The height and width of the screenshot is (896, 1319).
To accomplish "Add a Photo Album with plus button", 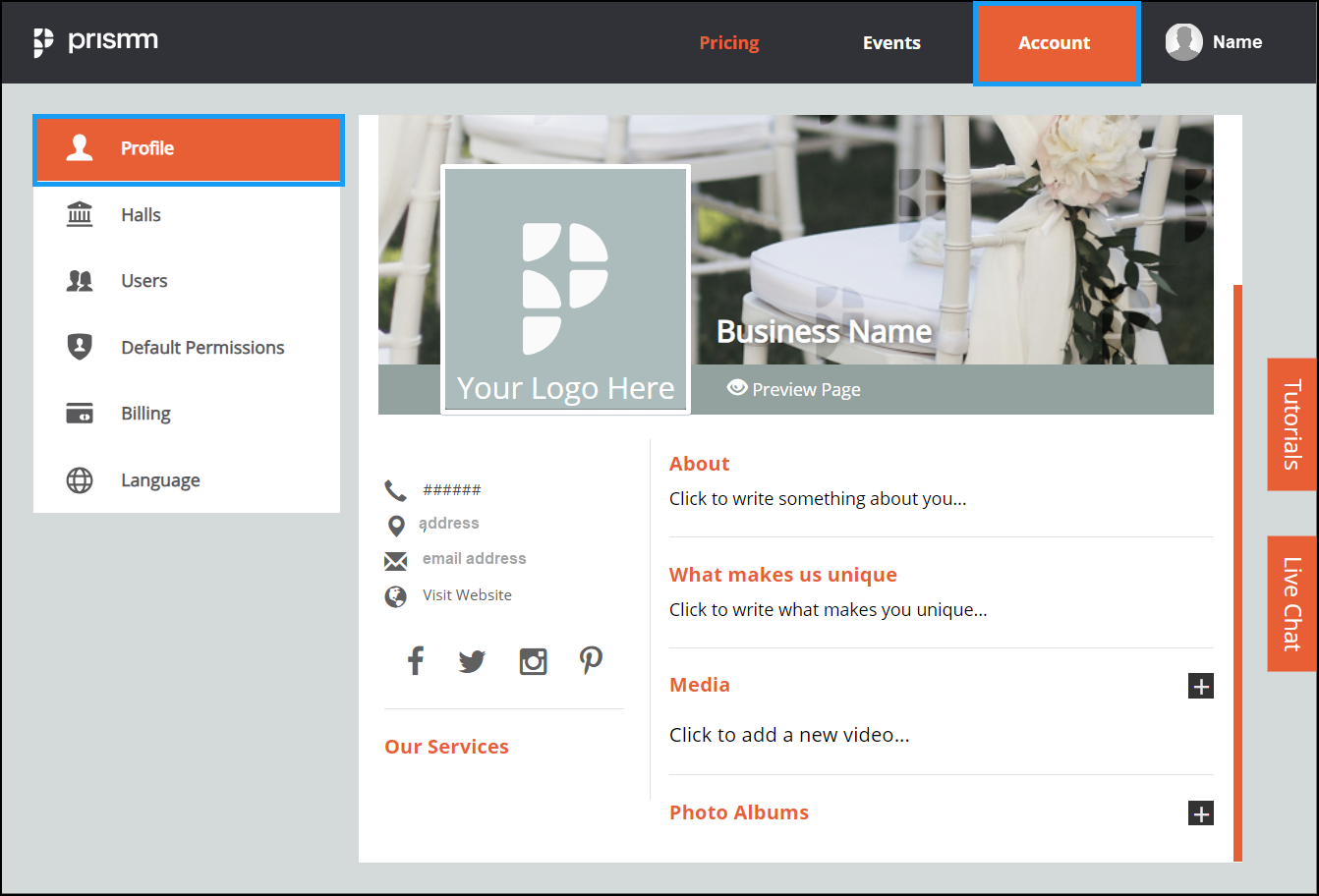I will click(1201, 813).
